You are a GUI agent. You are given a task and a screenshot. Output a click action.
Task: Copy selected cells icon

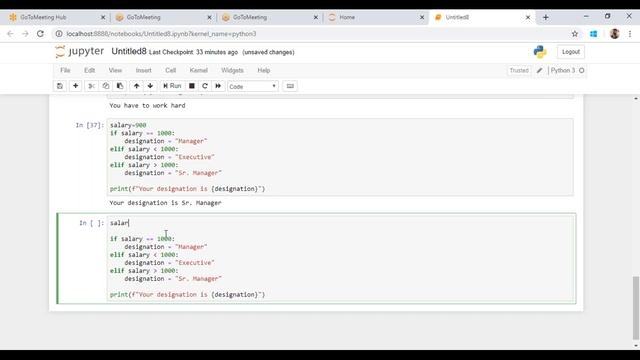click(106, 86)
